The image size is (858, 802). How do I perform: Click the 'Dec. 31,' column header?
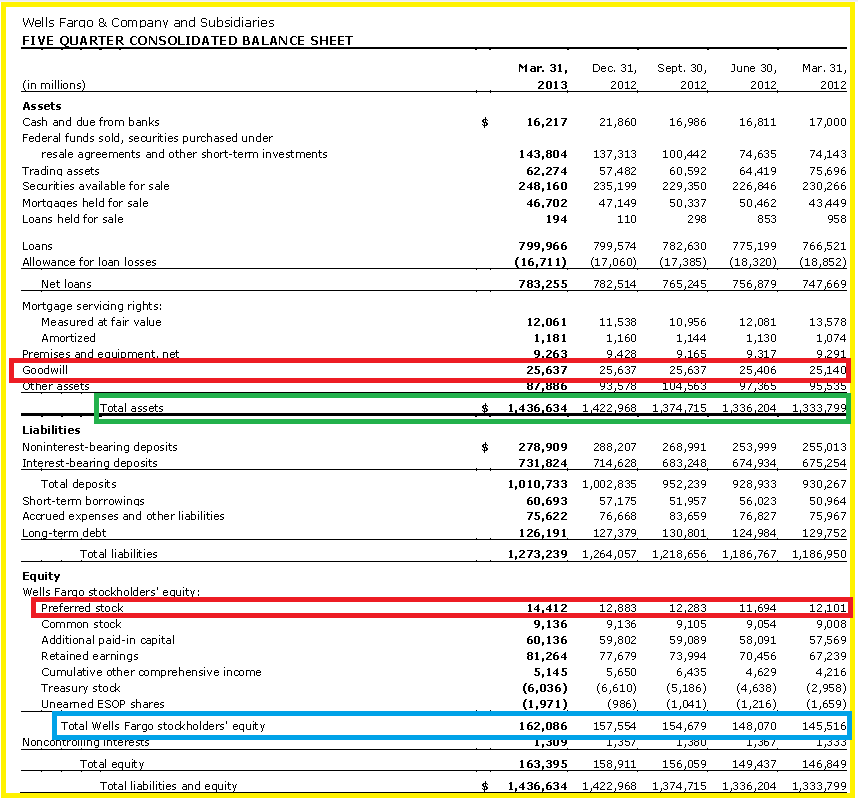coord(614,68)
